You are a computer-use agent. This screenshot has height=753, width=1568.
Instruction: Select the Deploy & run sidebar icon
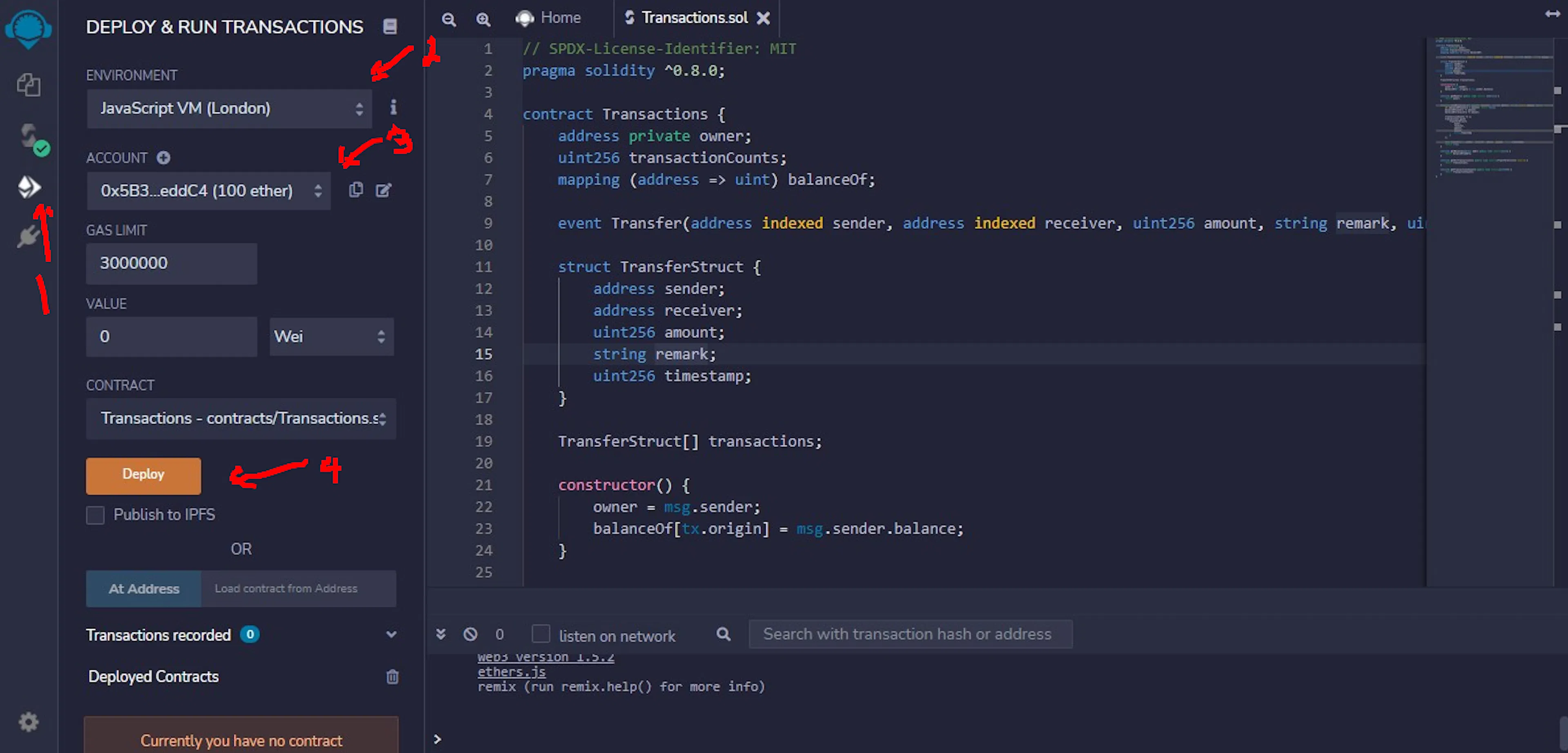29,187
